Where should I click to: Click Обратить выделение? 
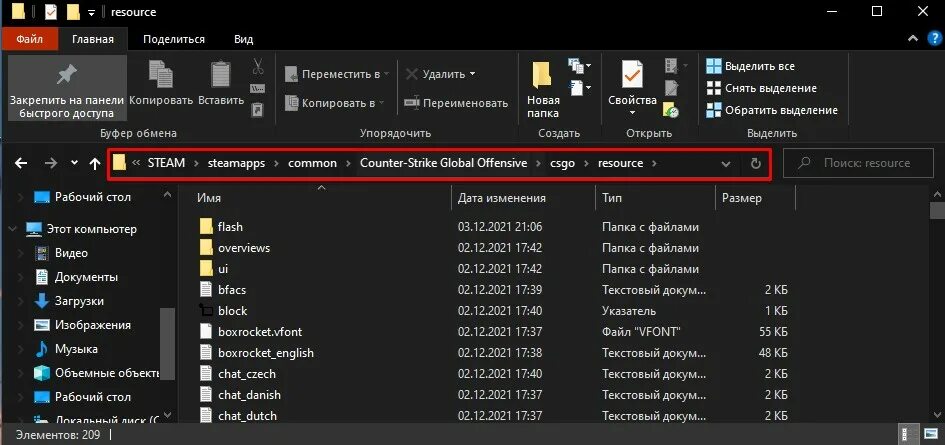[x=772, y=110]
